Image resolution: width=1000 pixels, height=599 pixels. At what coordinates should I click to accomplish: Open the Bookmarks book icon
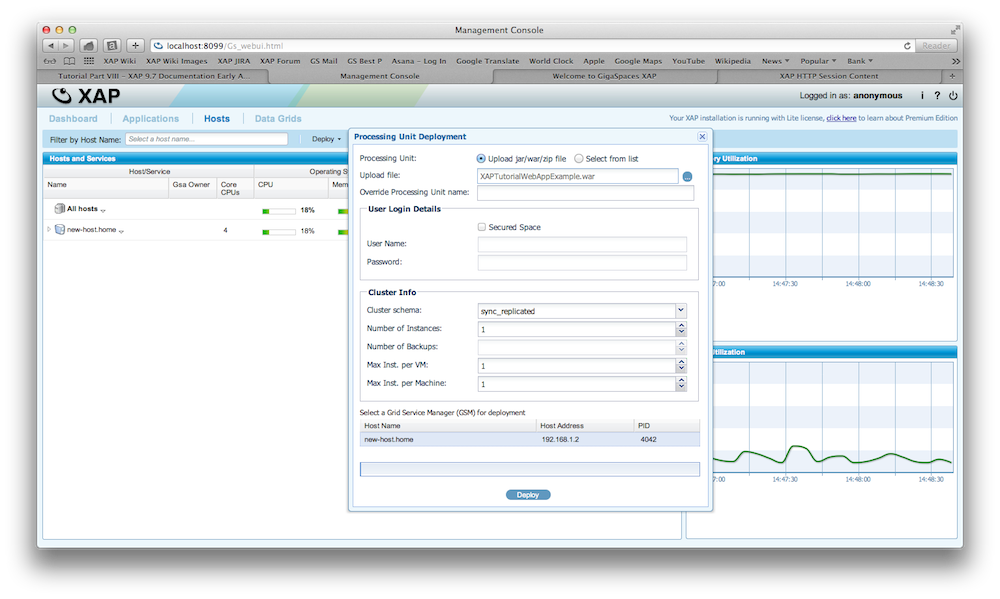pos(70,61)
